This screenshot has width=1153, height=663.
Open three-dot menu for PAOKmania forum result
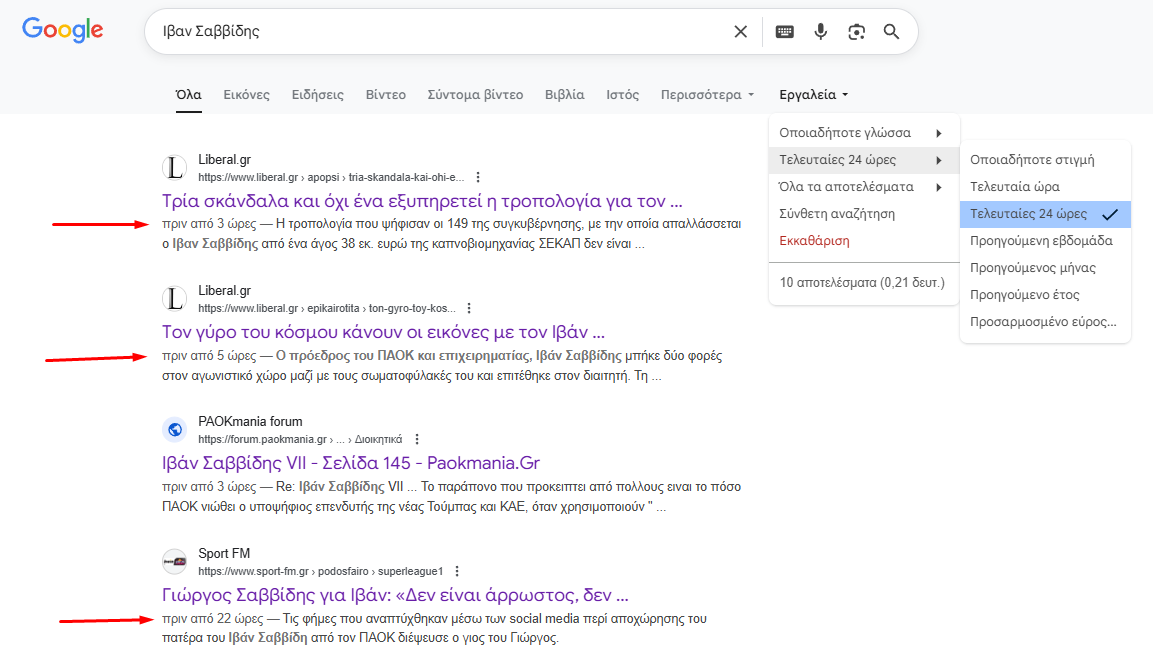point(417,439)
